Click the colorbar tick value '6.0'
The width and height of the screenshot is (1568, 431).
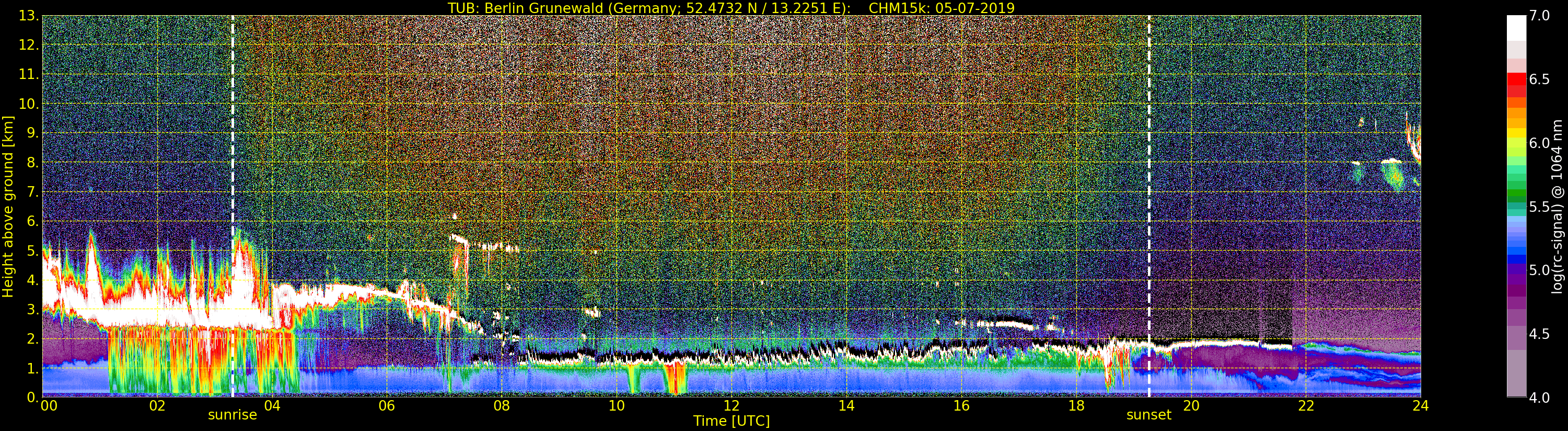point(1539,143)
